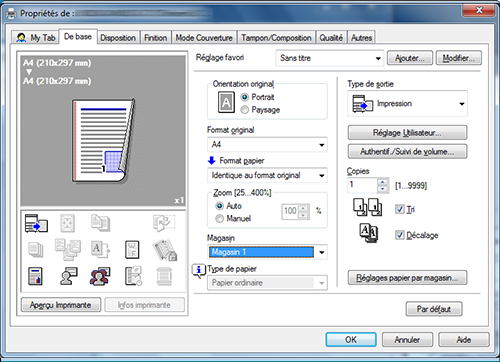Open the Type de sortie Impression dropdown
Screen dimensions: 500x362
[x=407, y=104]
